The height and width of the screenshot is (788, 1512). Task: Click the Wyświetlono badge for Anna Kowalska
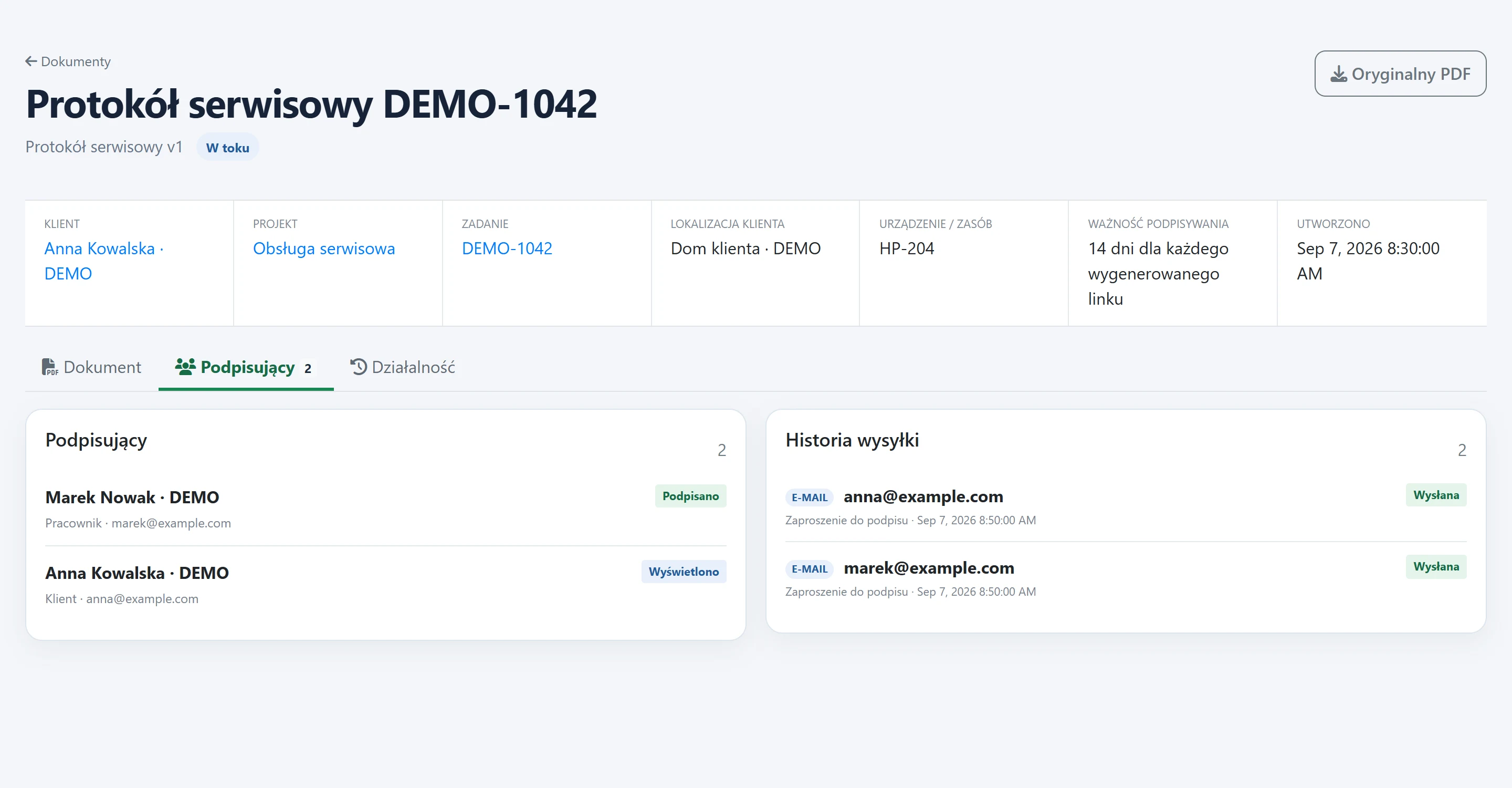tap(684, 572)
